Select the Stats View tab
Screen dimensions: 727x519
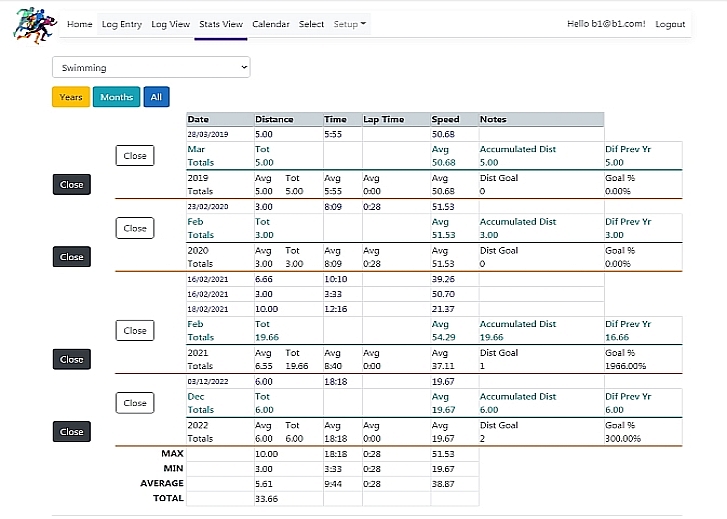(221, 24)
